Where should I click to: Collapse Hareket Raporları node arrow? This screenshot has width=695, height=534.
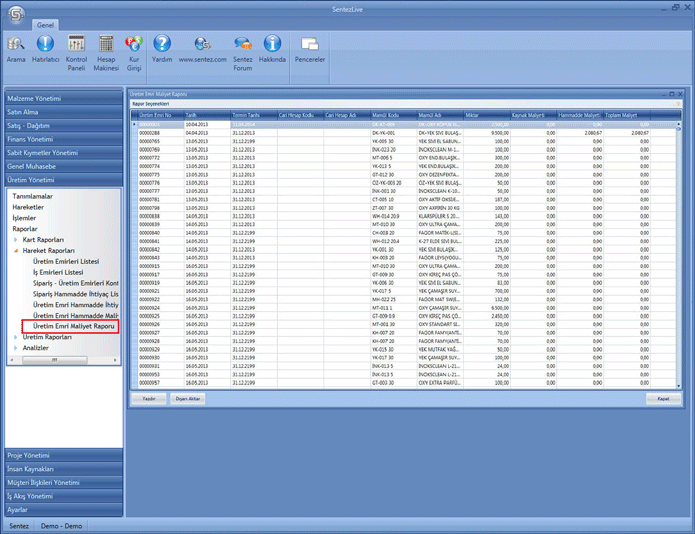[16, 250]
